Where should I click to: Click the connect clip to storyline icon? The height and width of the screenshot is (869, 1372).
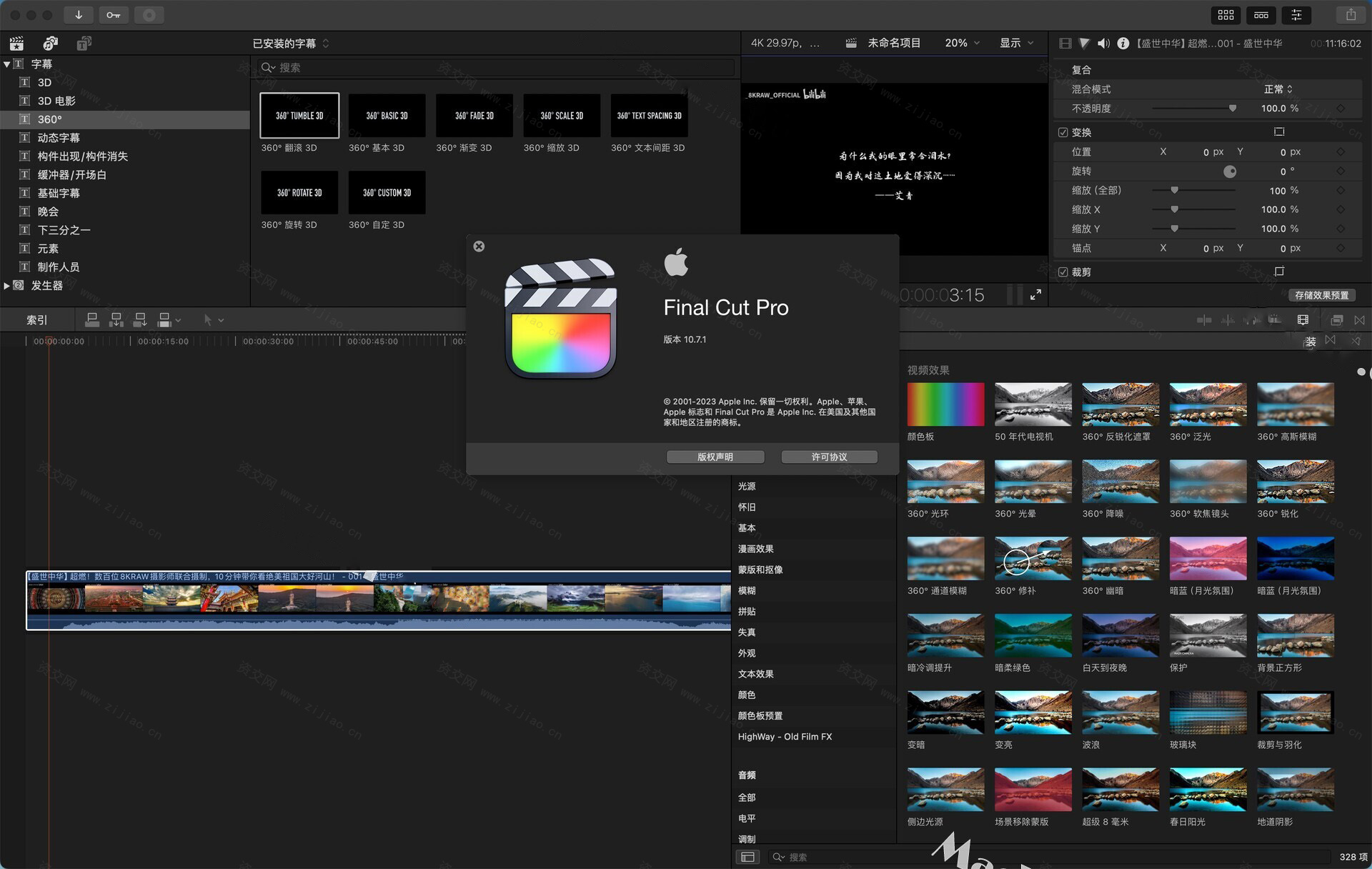coord(92,320)
